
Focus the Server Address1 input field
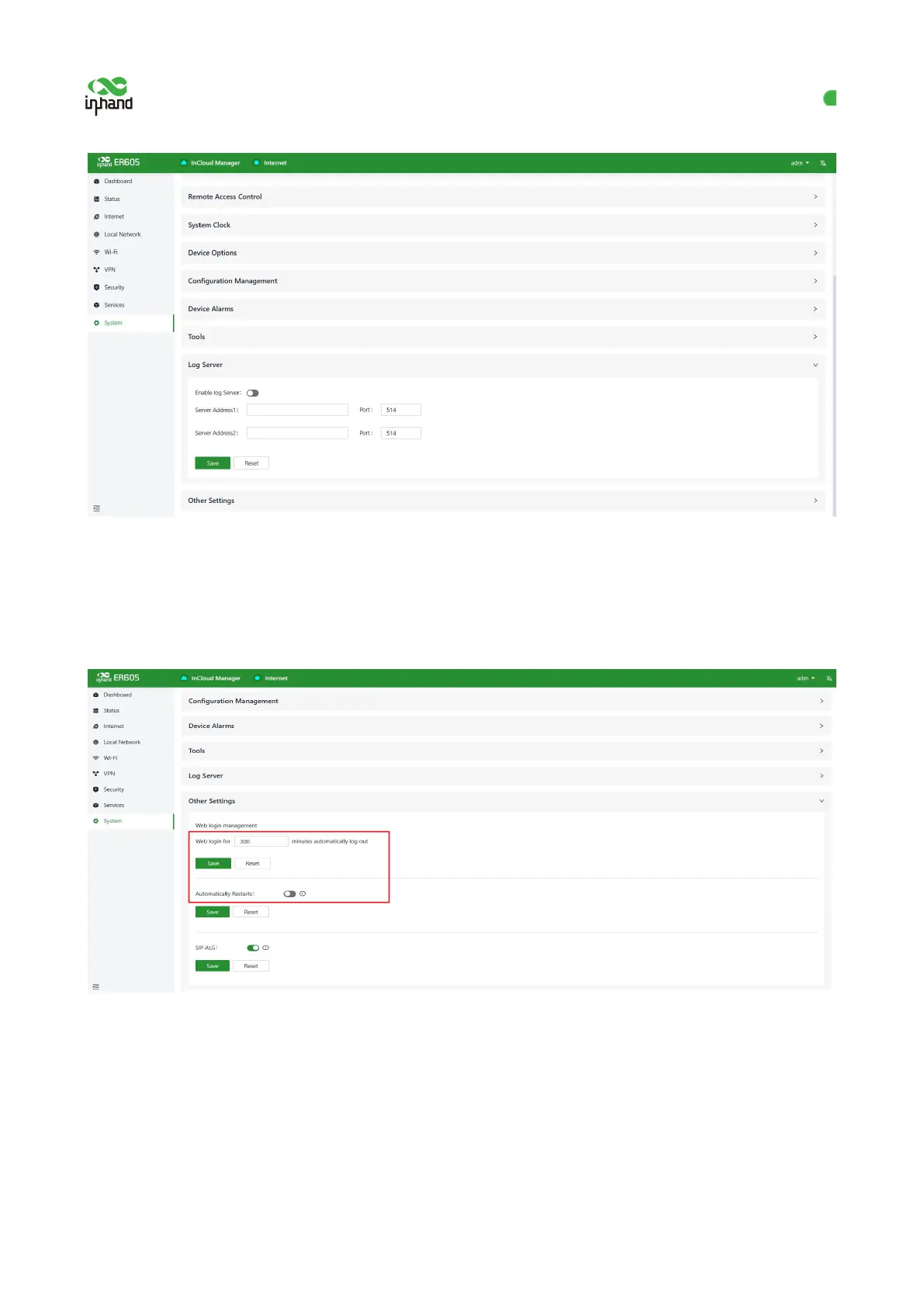(297, 410)
